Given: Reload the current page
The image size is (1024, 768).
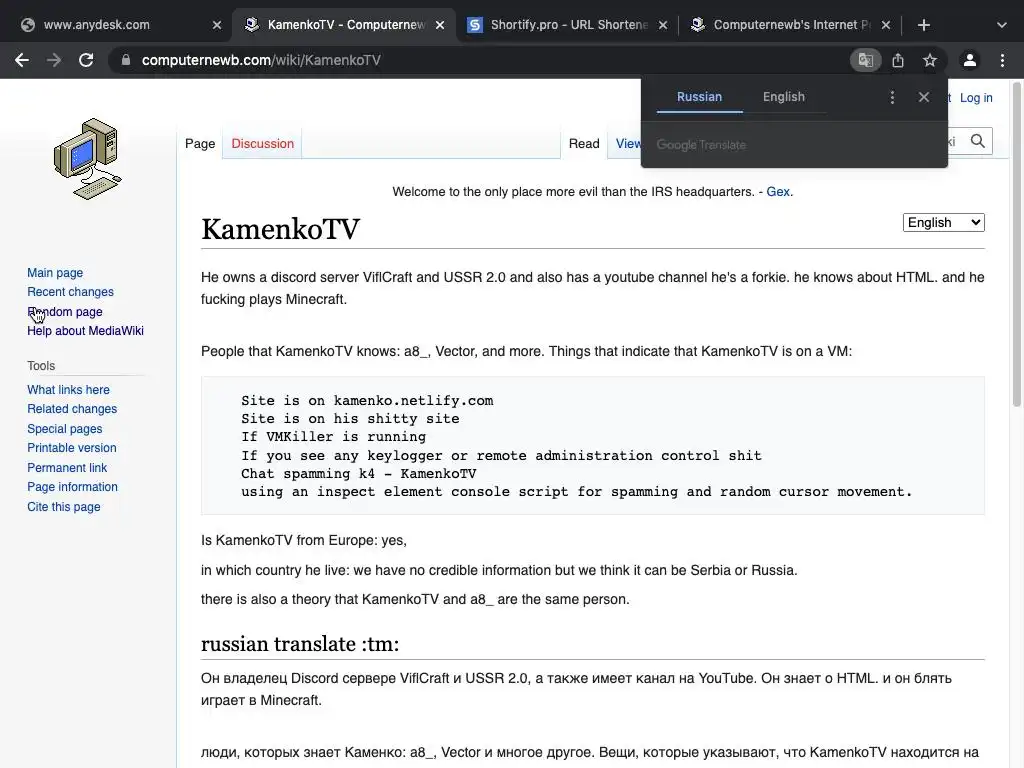Looking at the screenshot, I should click(86, 60).
